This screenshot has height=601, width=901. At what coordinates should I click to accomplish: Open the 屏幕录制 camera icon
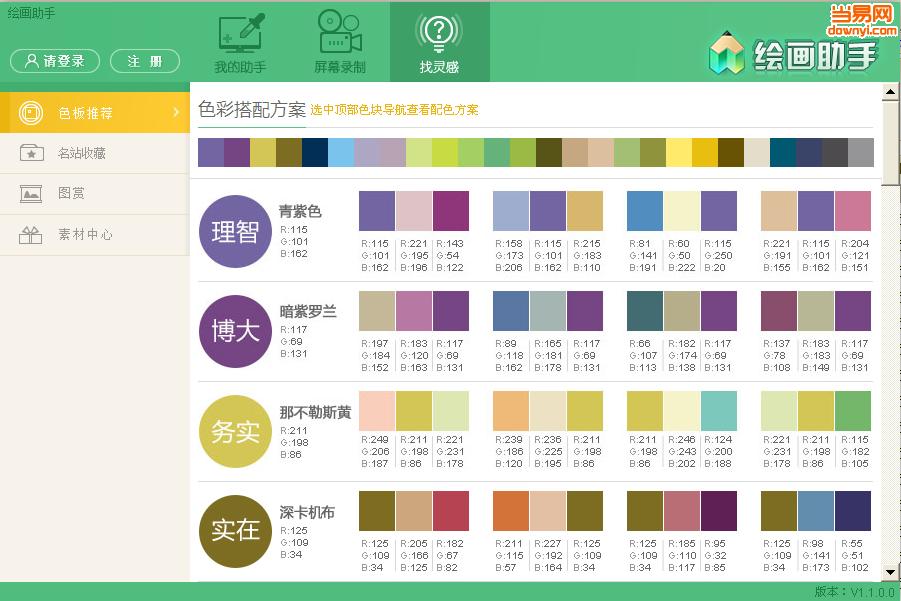[339, 33]
